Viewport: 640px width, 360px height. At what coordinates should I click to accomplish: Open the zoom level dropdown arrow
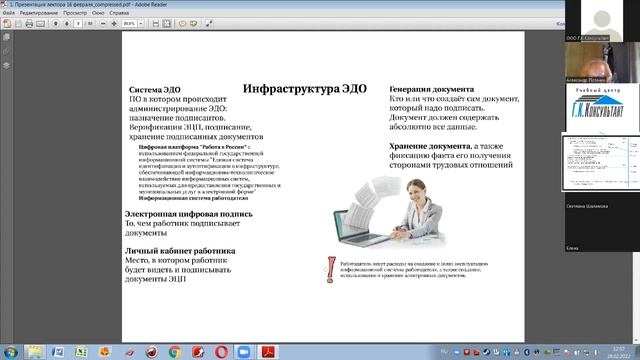pos(141,24)
